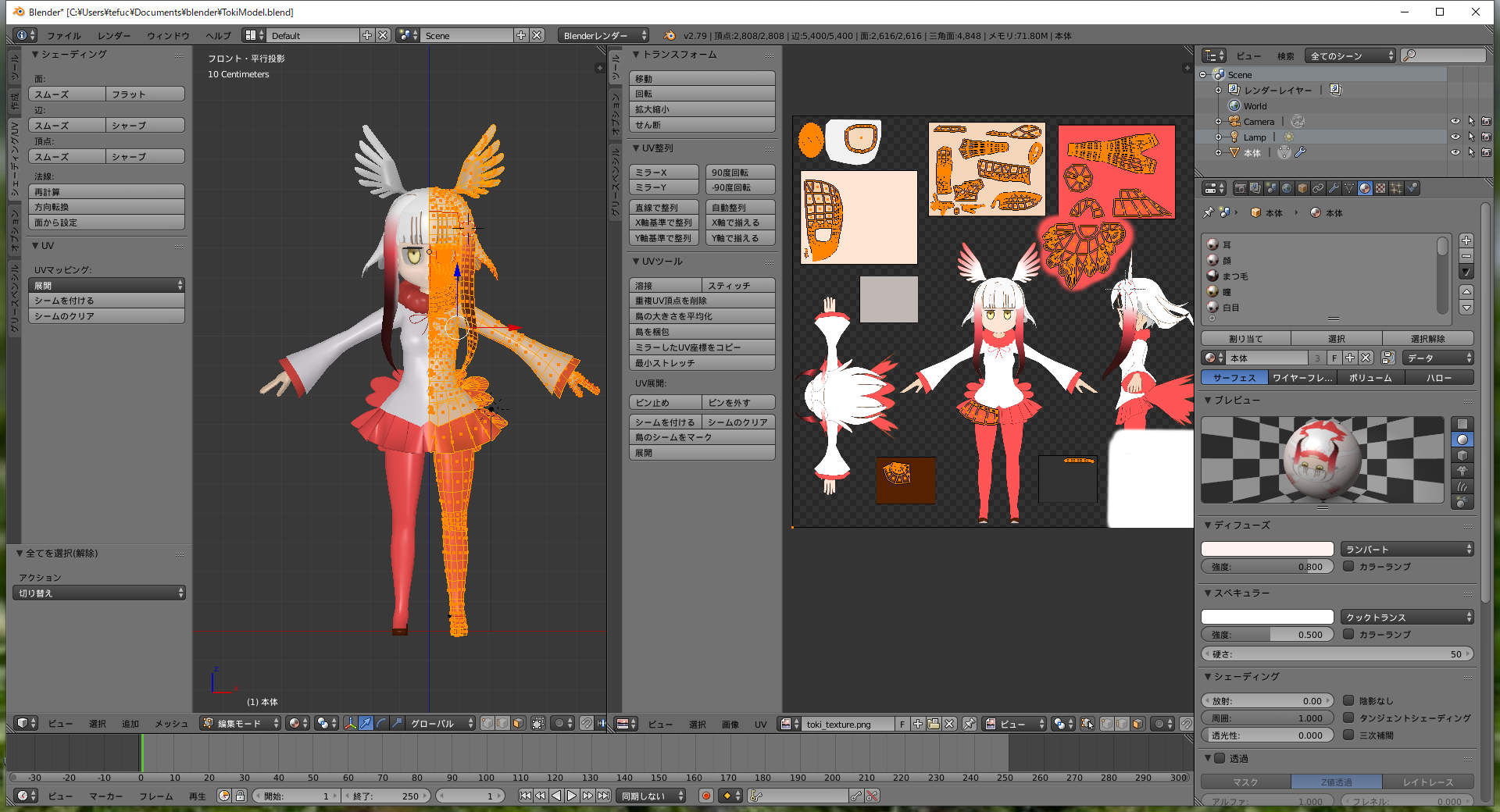Enable diffuse カラーランプ checkbox
Image resolution: width=1500 pixels, height=812 pixels.
(1348, 566)
